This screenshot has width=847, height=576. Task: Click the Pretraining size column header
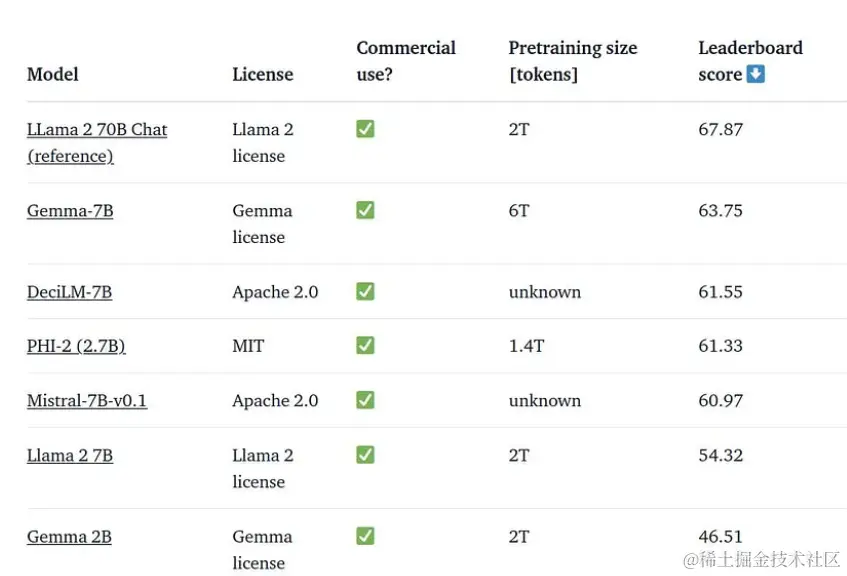572,60
